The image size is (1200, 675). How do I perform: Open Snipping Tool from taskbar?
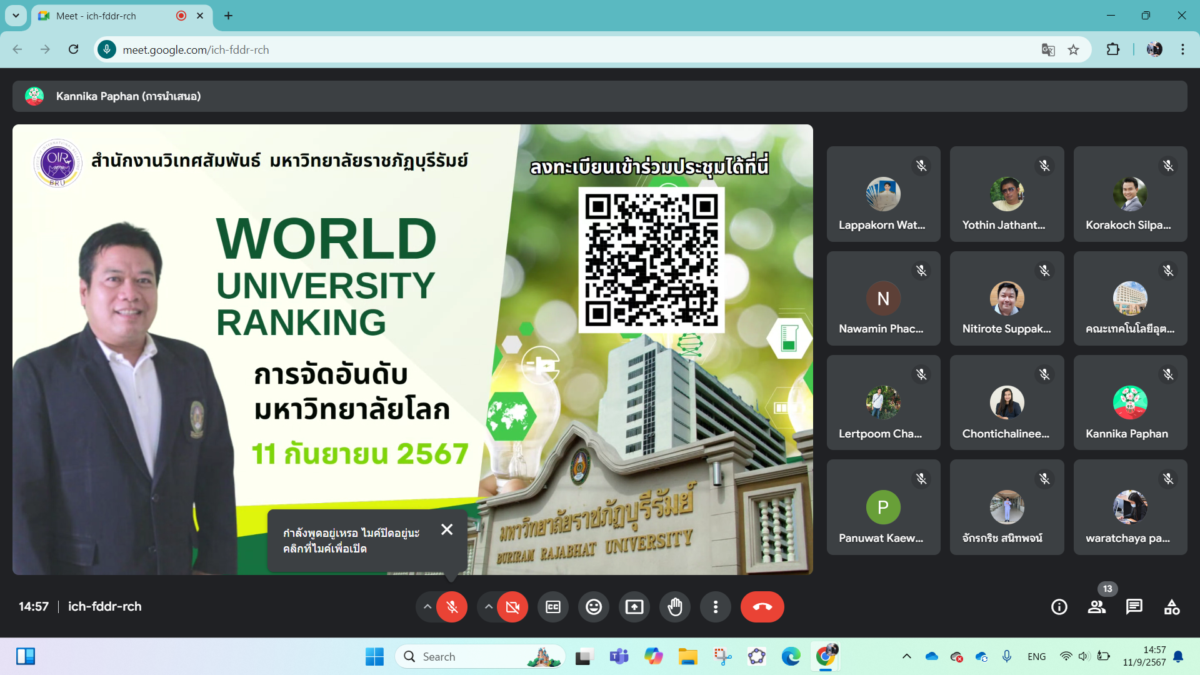722,656
